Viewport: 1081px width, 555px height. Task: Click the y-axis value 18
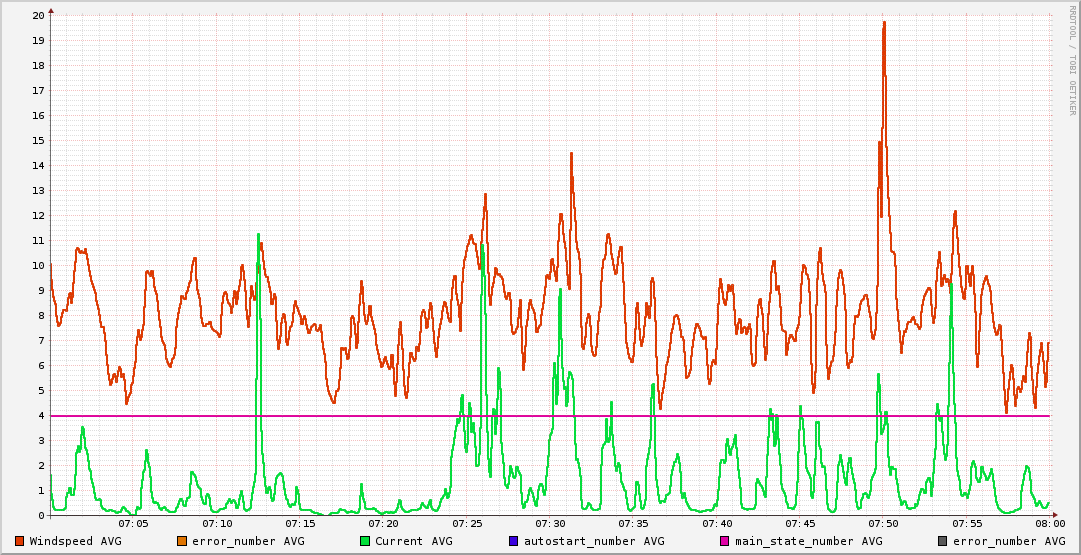point(39,65)
